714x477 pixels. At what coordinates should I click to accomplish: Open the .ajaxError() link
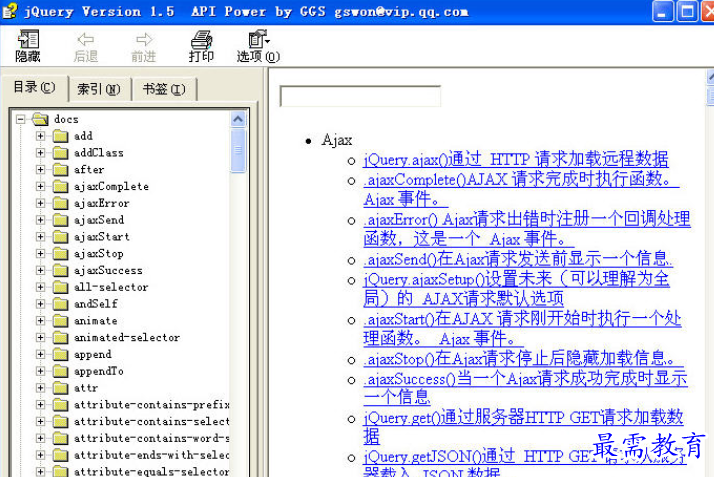click(x=526, y=229)
